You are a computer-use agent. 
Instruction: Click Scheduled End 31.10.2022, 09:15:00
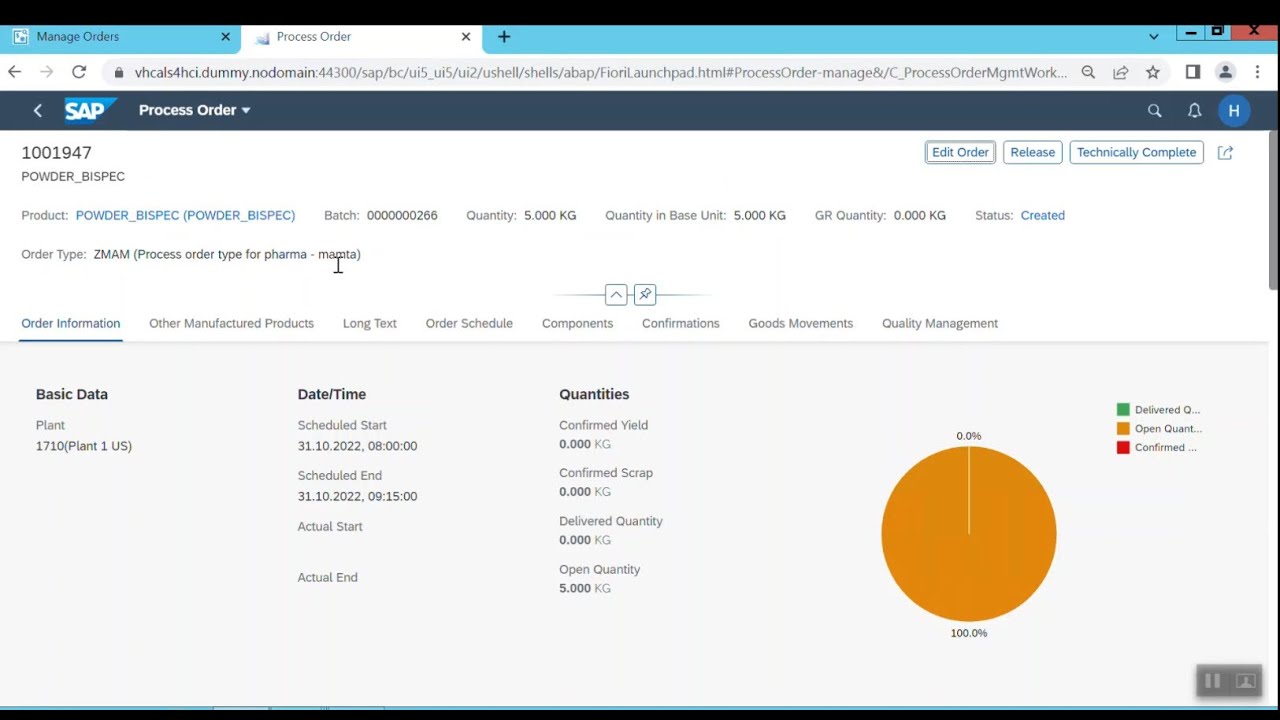coord(357,496)
